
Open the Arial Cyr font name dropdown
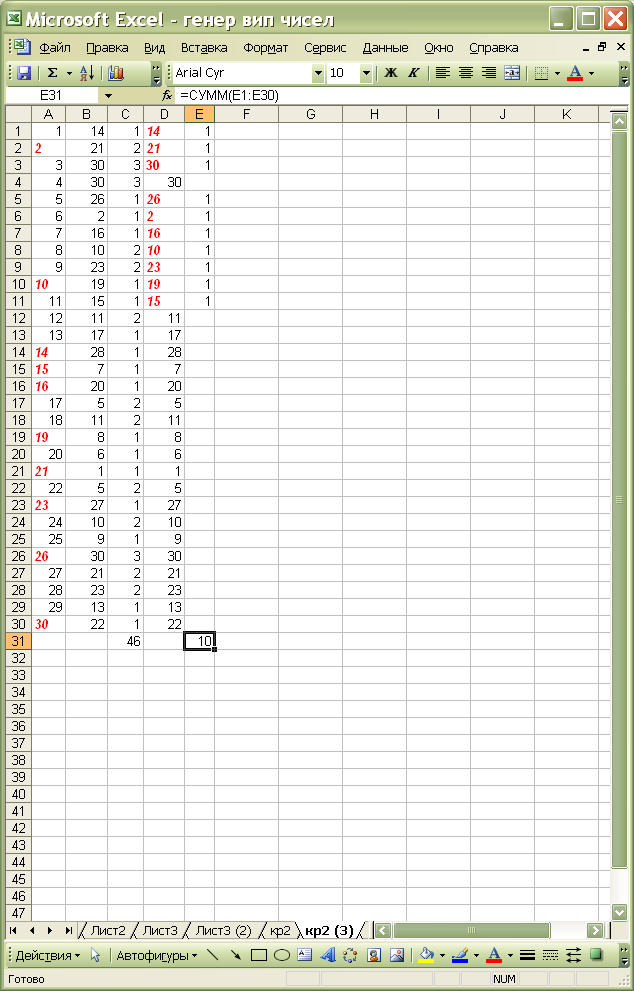coord(318,73)
